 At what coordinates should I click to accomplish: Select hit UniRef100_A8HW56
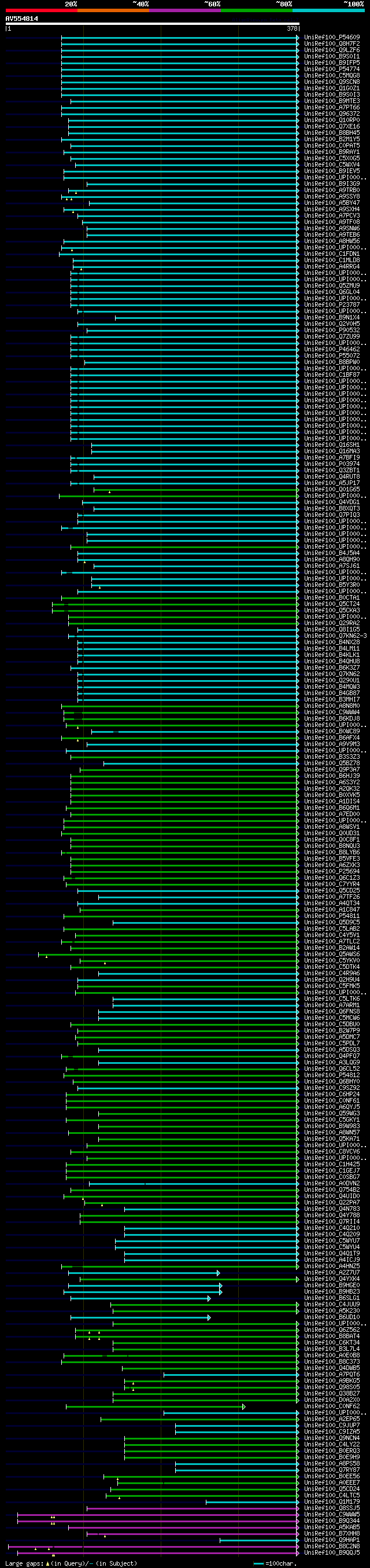coord(332,241)
